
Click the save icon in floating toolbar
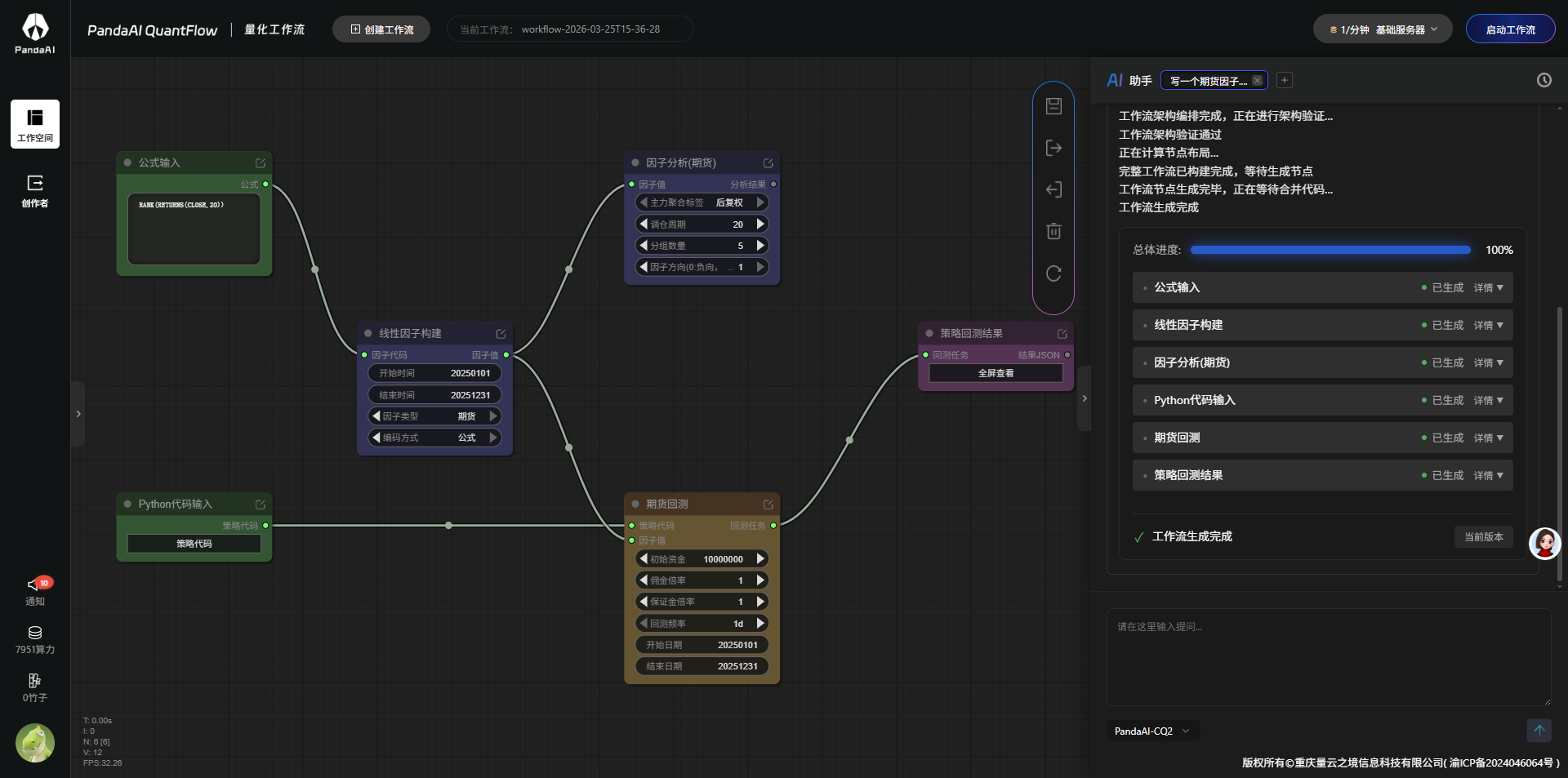(x=1053, y=106)
